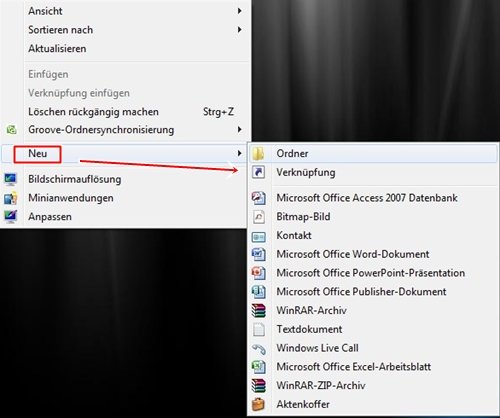
Task: Click the Bildschirmauflösung monitor icon
Action: tap(11, 179)
